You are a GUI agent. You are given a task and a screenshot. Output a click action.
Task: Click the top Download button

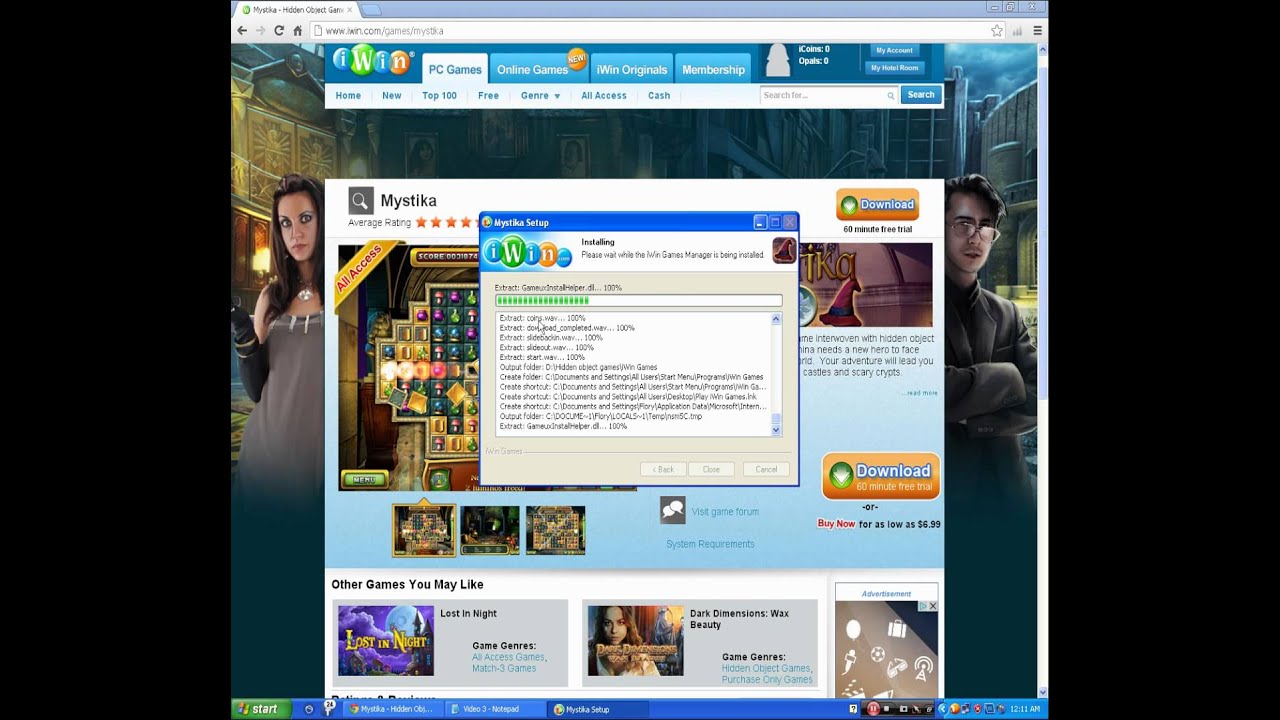877,205
